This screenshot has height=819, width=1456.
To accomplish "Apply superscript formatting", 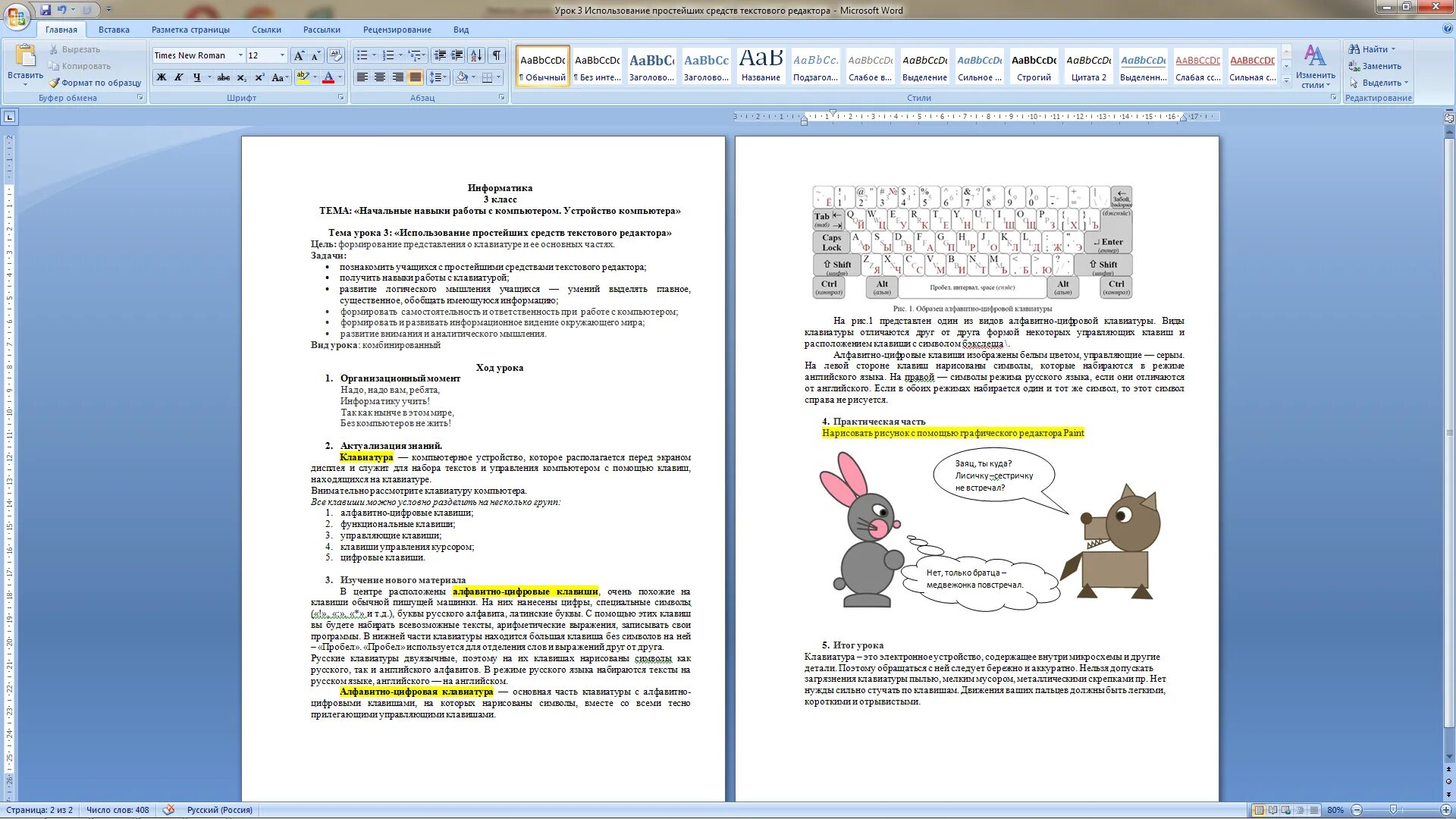I will point(259,77).
